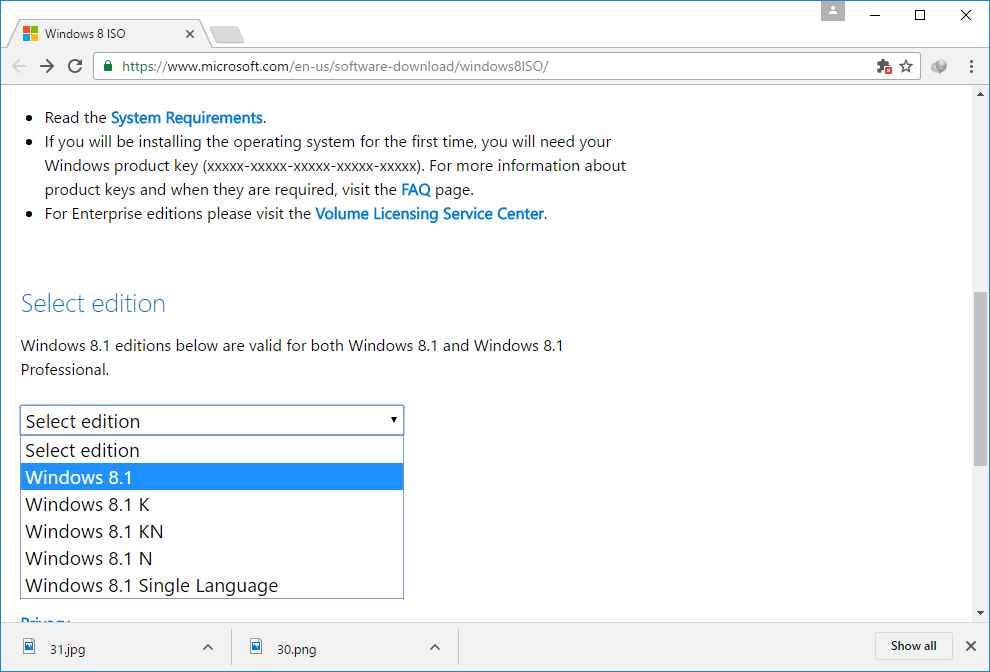Go back to the previous page
The image size is (990, 672).
coord(19,66)
